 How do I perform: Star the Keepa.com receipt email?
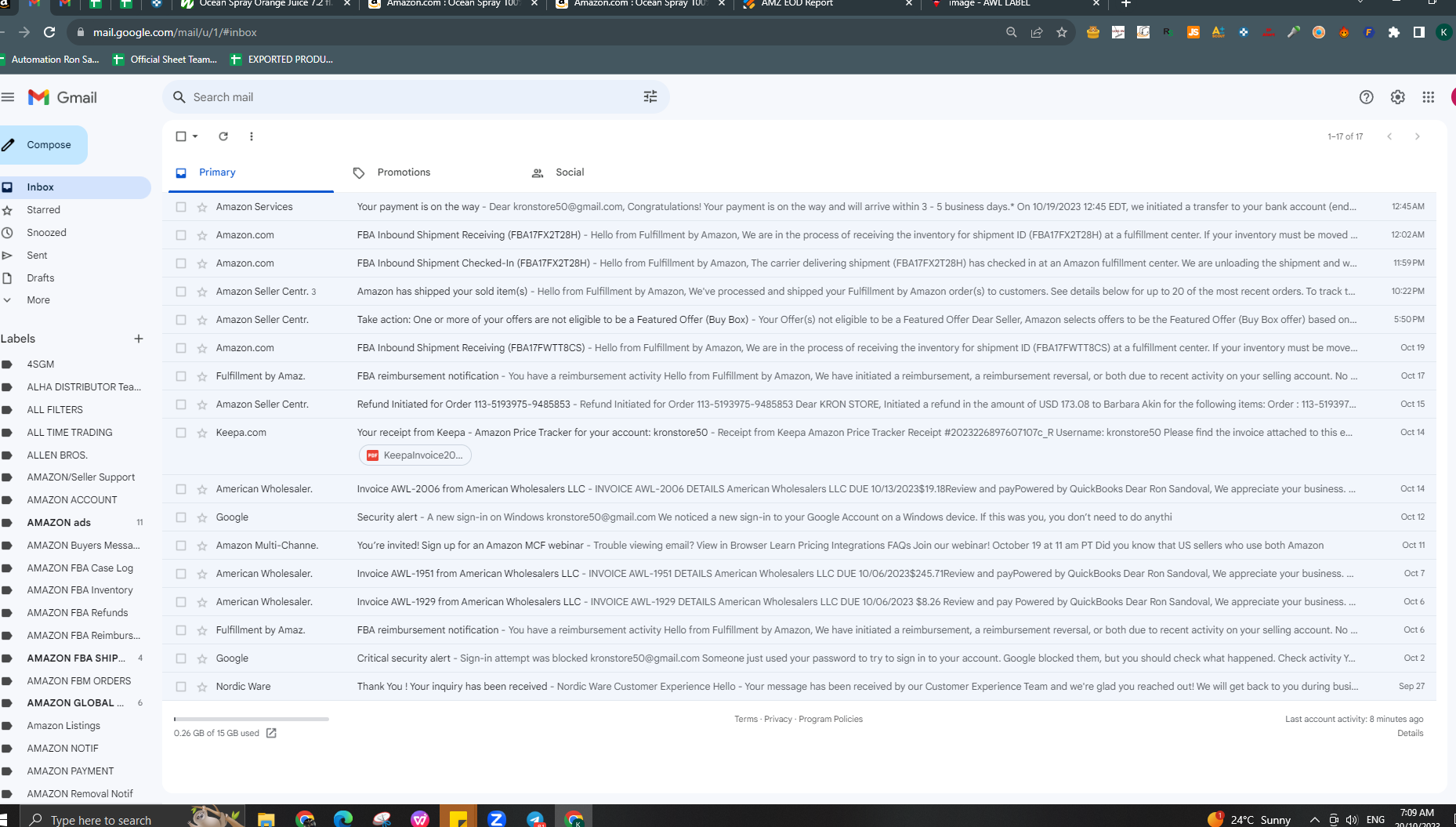[202, 433]
